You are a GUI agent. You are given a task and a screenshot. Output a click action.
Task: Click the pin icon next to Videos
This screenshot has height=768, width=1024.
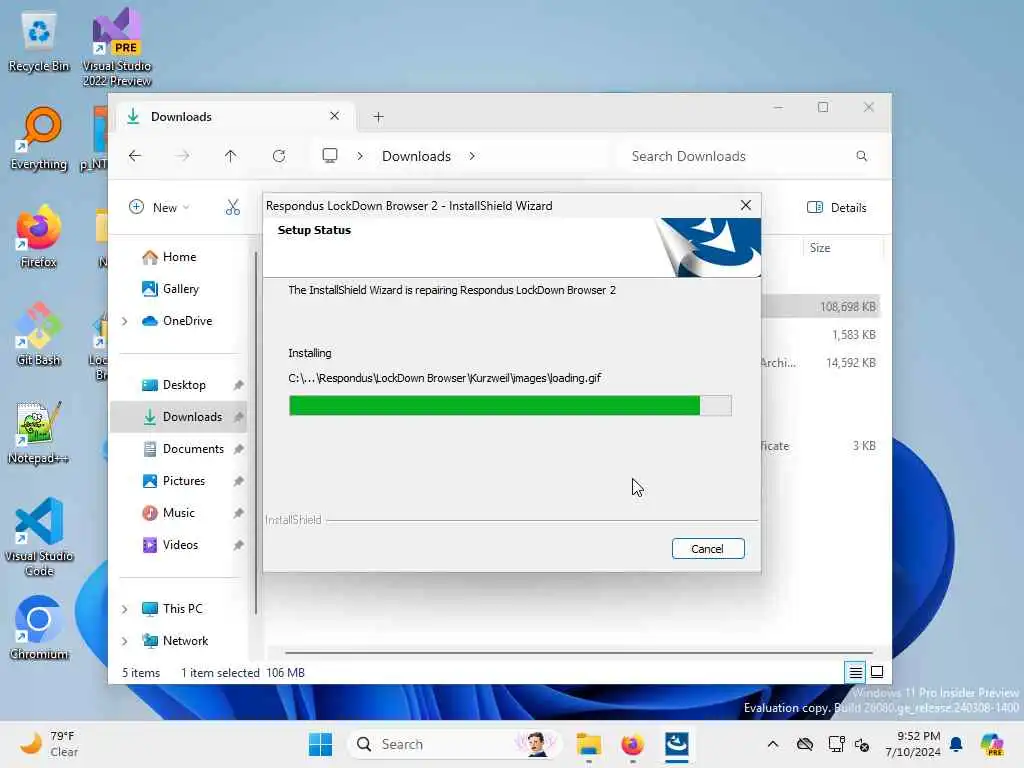point(238,545)
